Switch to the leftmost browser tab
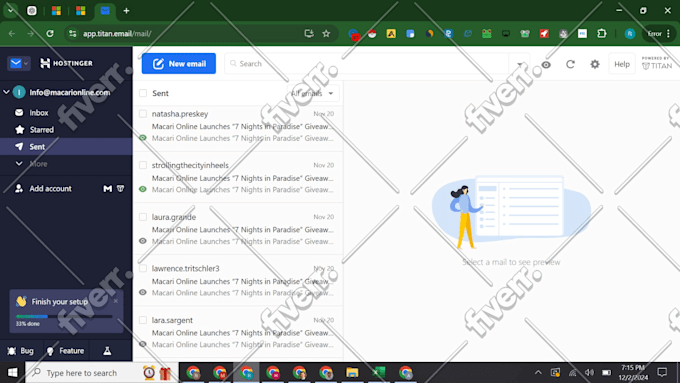The height and width of the screenshot is (383, 680). pos(32,11)
